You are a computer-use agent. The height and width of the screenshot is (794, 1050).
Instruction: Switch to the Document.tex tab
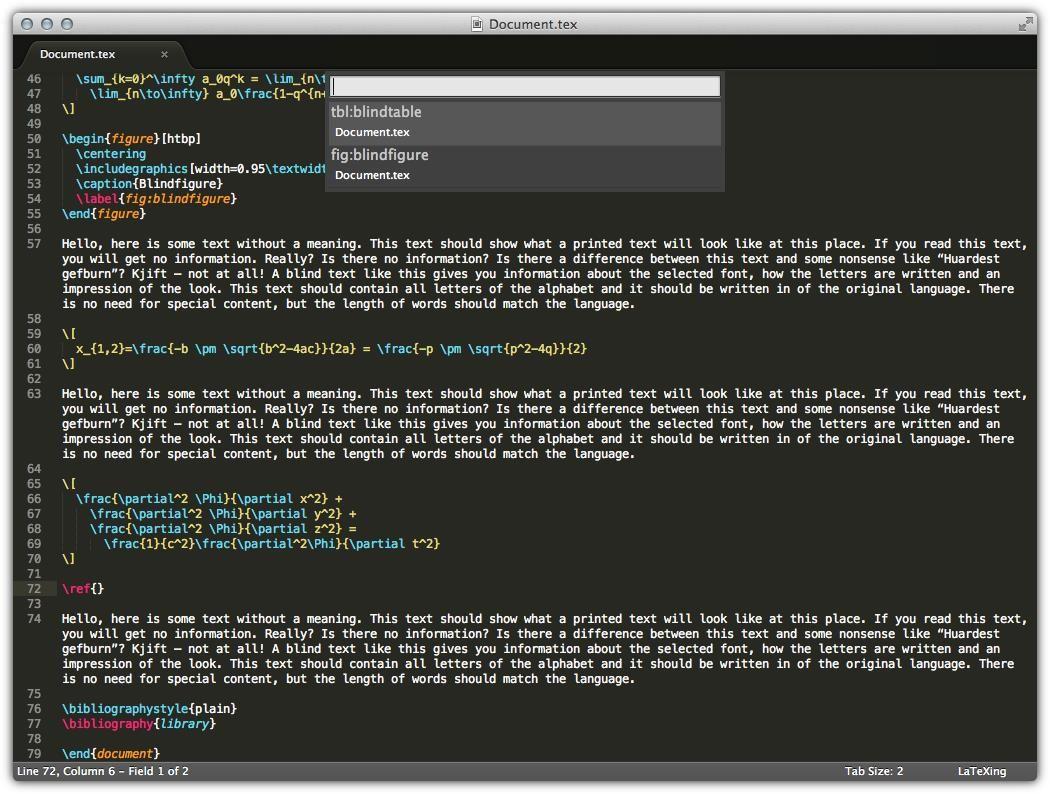pos(78,54)
